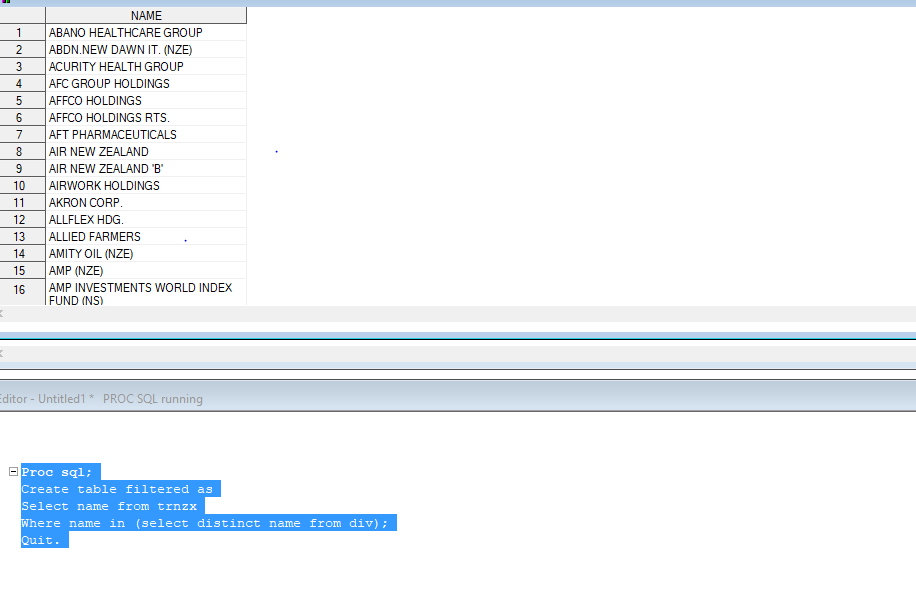Click the highlighted Quit statement in the editor
Viewport: 916px width, 590px height.
(x=43, y=539)
